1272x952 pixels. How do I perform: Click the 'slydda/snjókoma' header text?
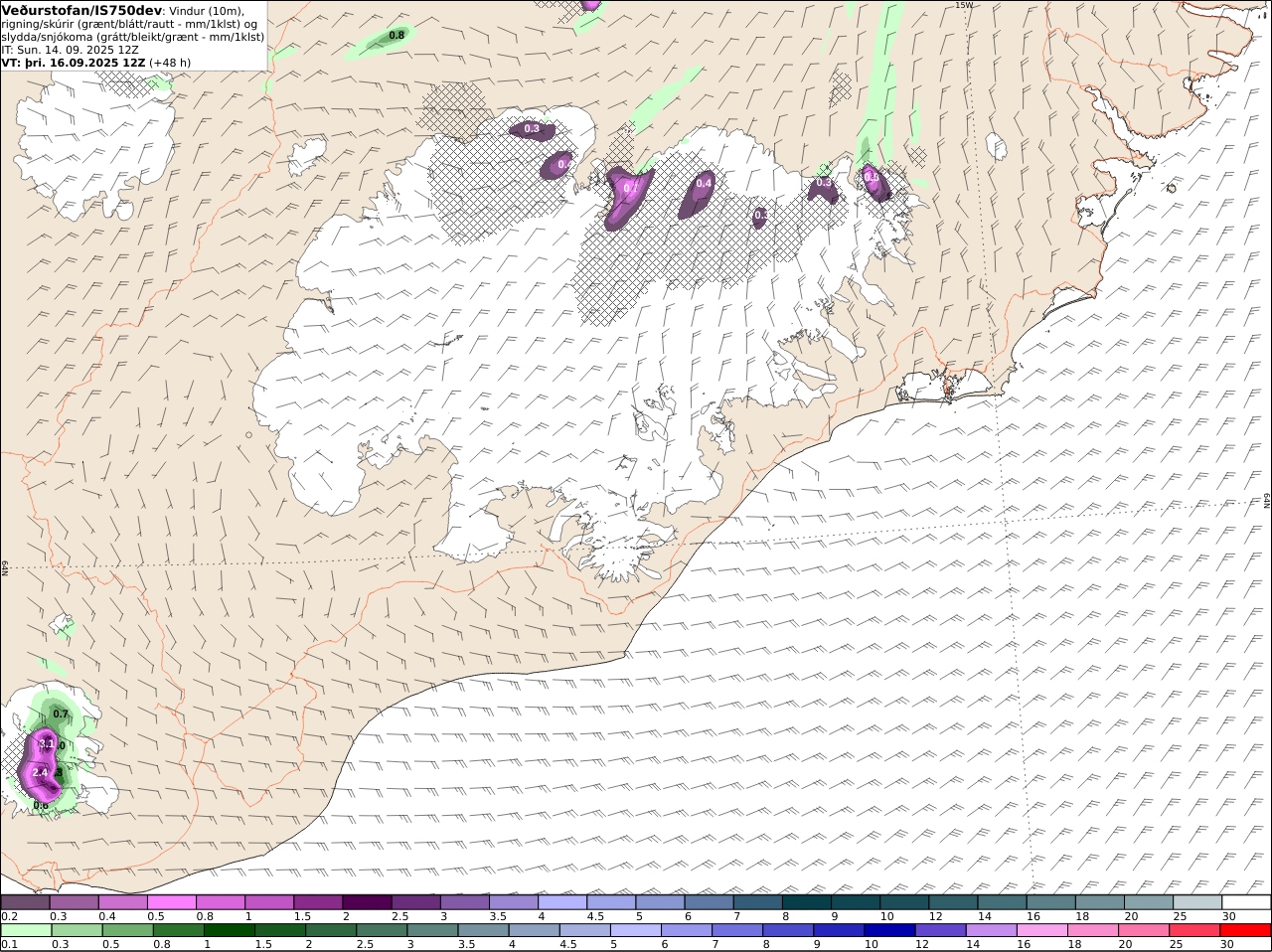(48, 36)
